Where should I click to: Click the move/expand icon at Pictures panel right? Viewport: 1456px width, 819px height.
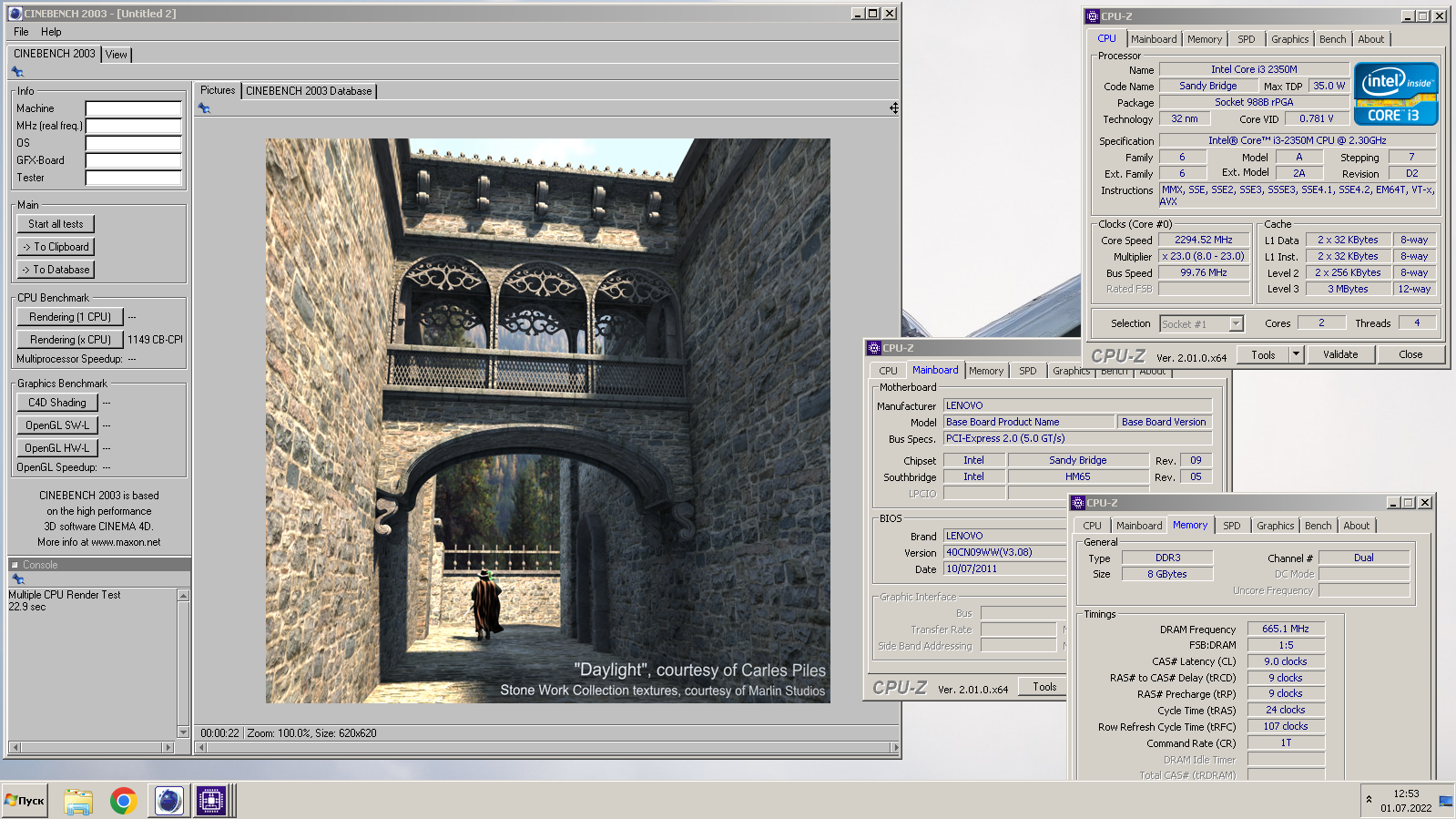coord(893,108)
